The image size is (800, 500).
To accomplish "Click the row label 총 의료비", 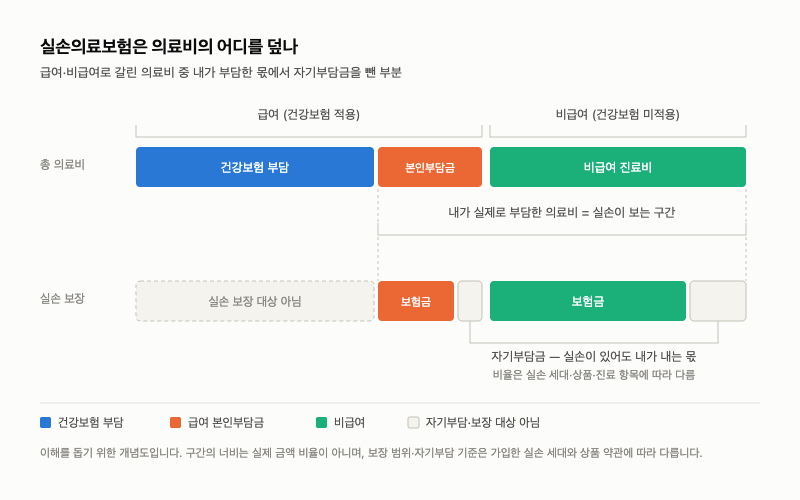I will [x=62, y=164].
